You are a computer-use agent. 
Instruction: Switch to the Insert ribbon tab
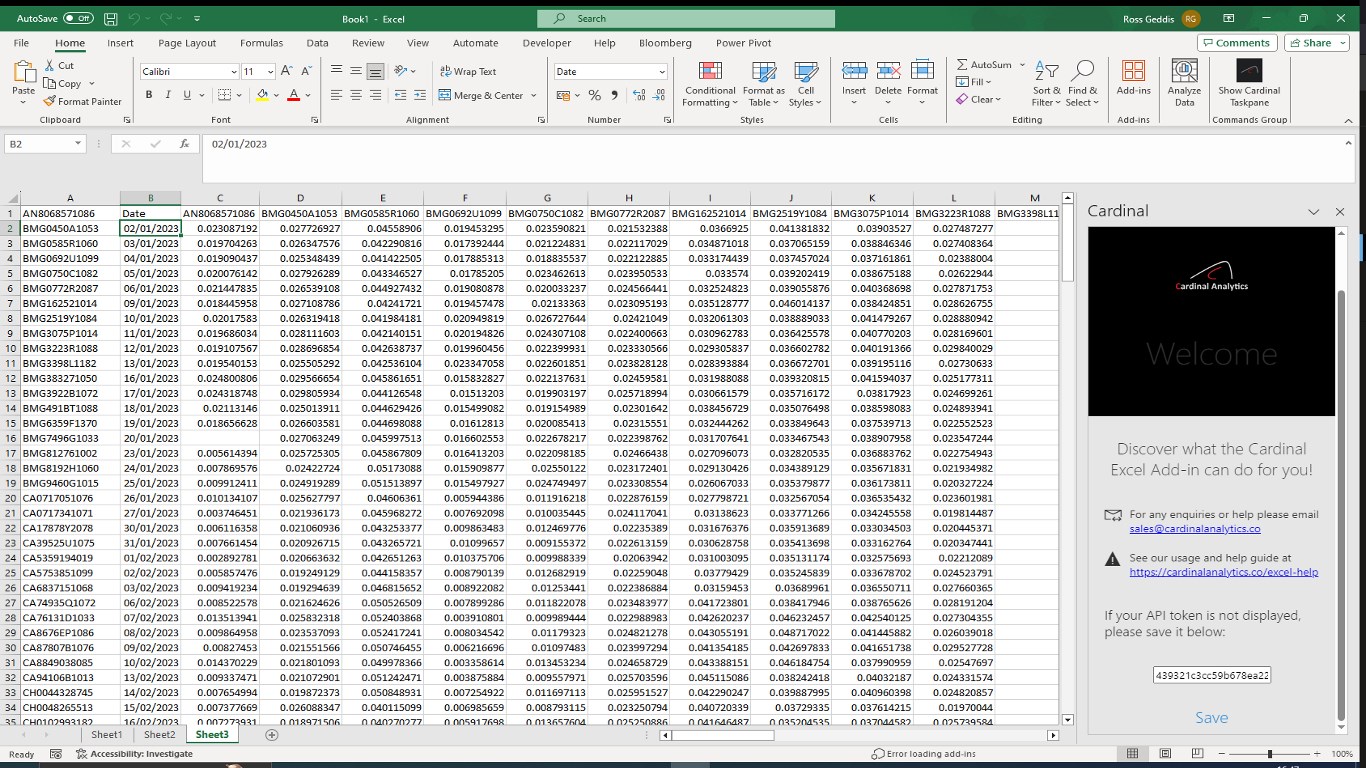click(120, 43)
